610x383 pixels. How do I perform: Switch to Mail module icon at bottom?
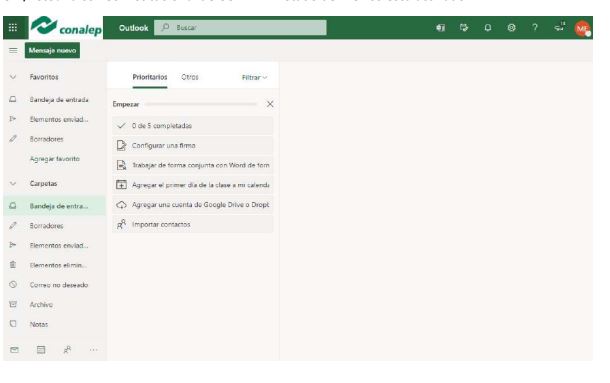(x=14, y=350)
